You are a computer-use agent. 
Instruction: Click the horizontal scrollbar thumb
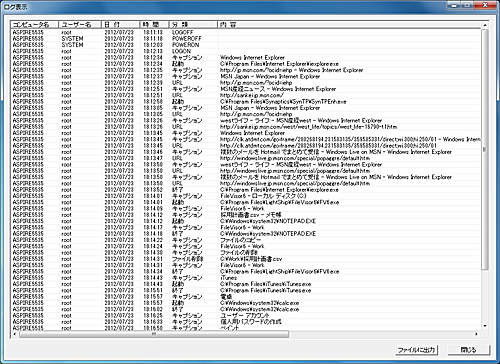point(154,334)
